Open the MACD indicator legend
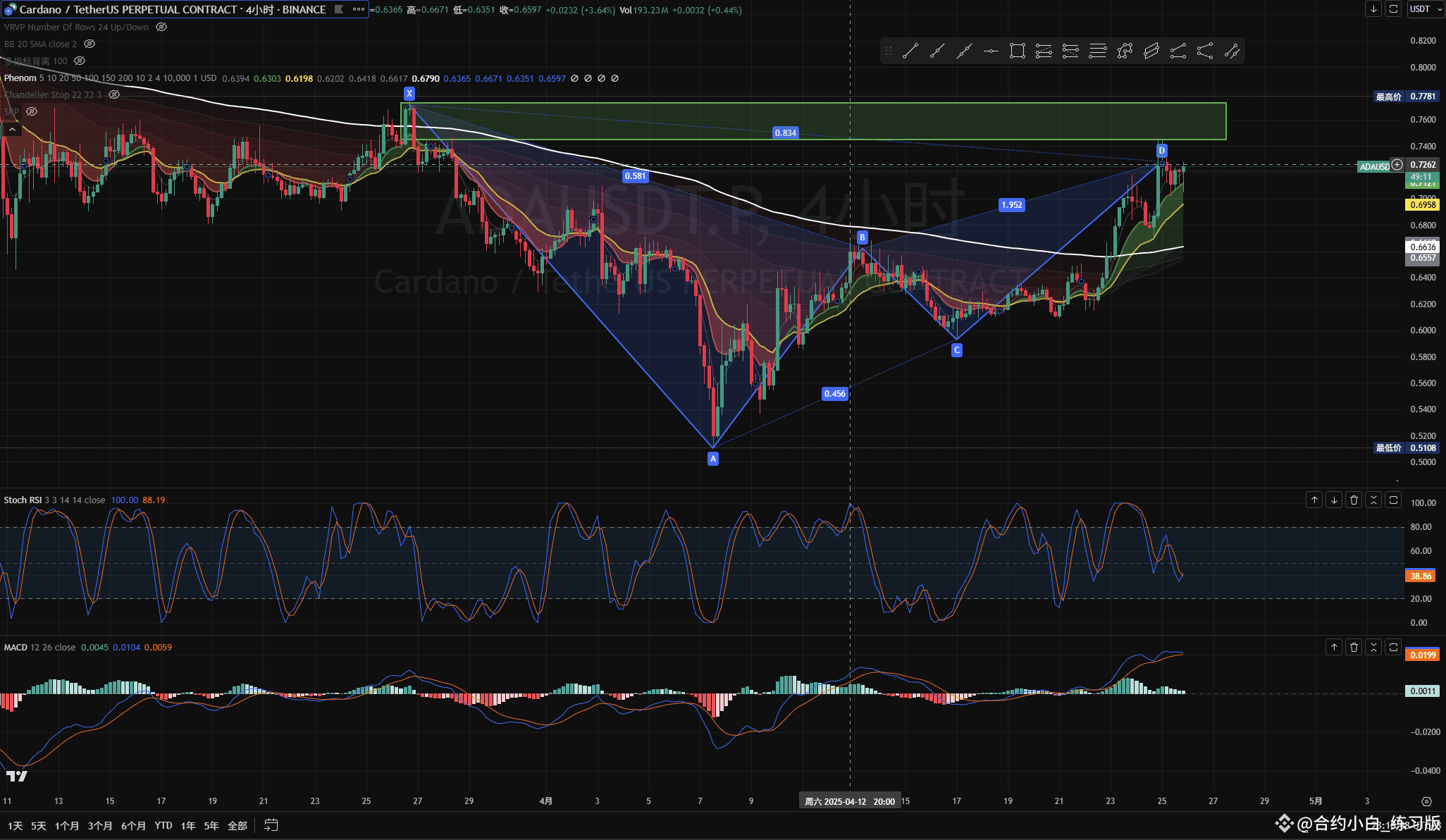 click(x=39, y=647)
